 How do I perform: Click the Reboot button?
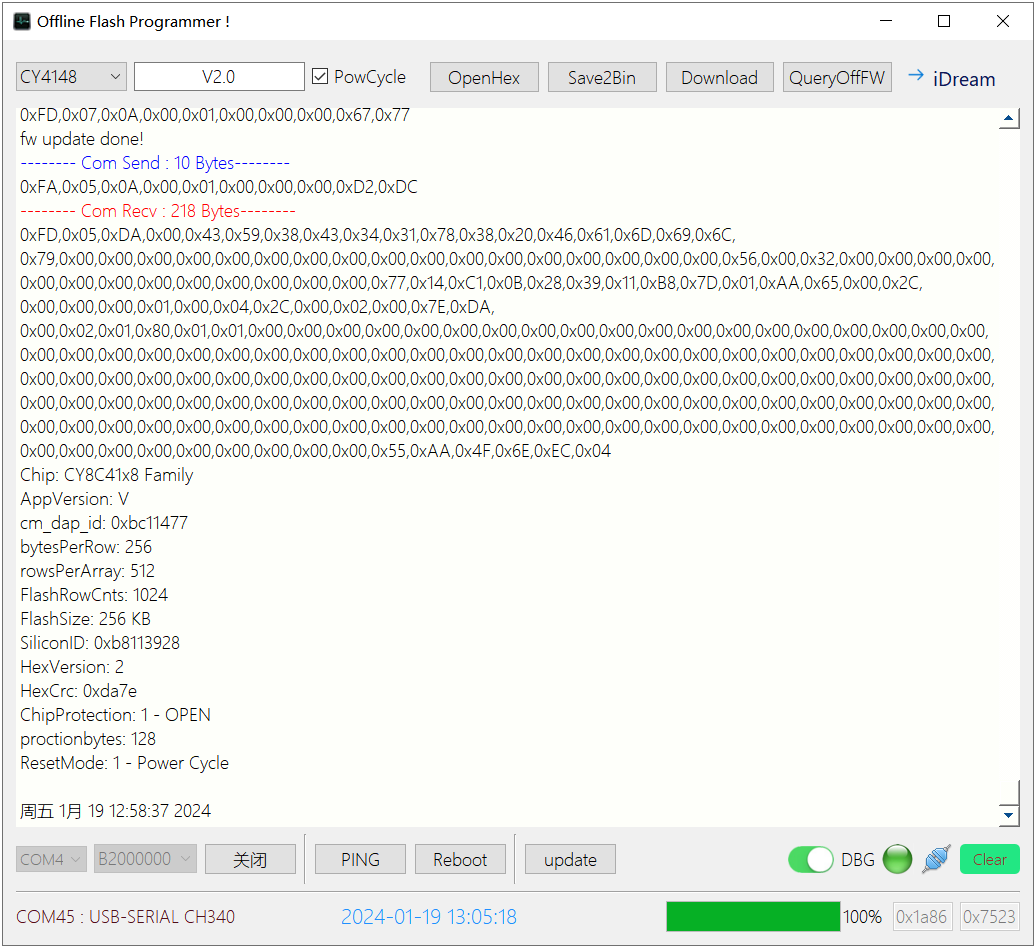tap(460, 859)
